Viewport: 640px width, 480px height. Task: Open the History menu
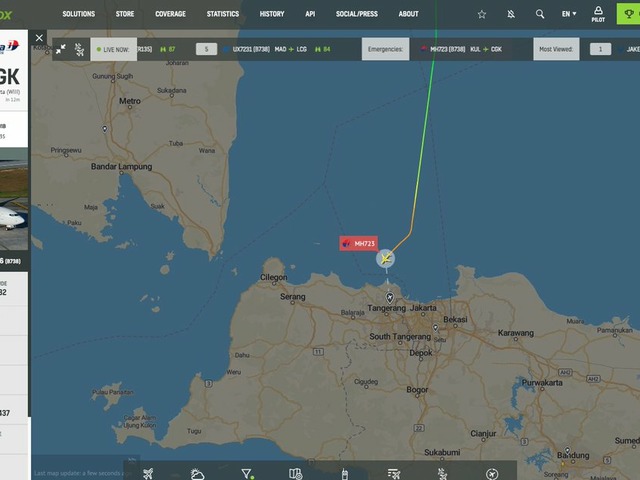coord(272,14)
